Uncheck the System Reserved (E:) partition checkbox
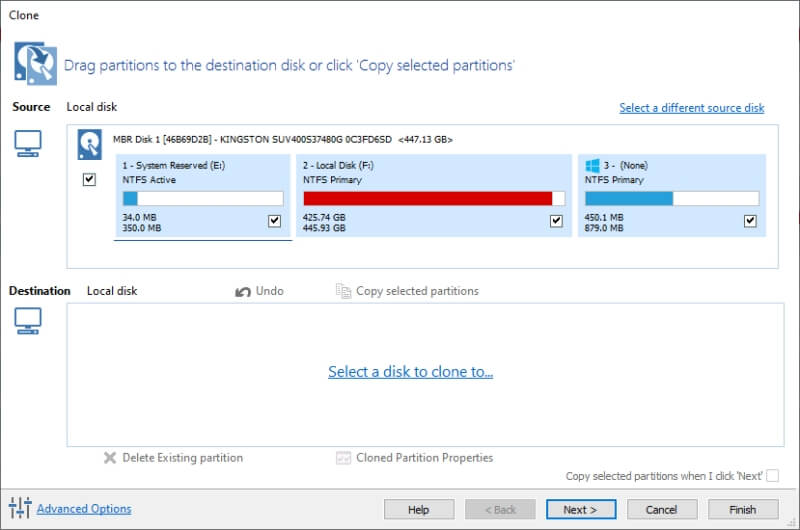This screenshot has height=530, width=800. point(274,220)
